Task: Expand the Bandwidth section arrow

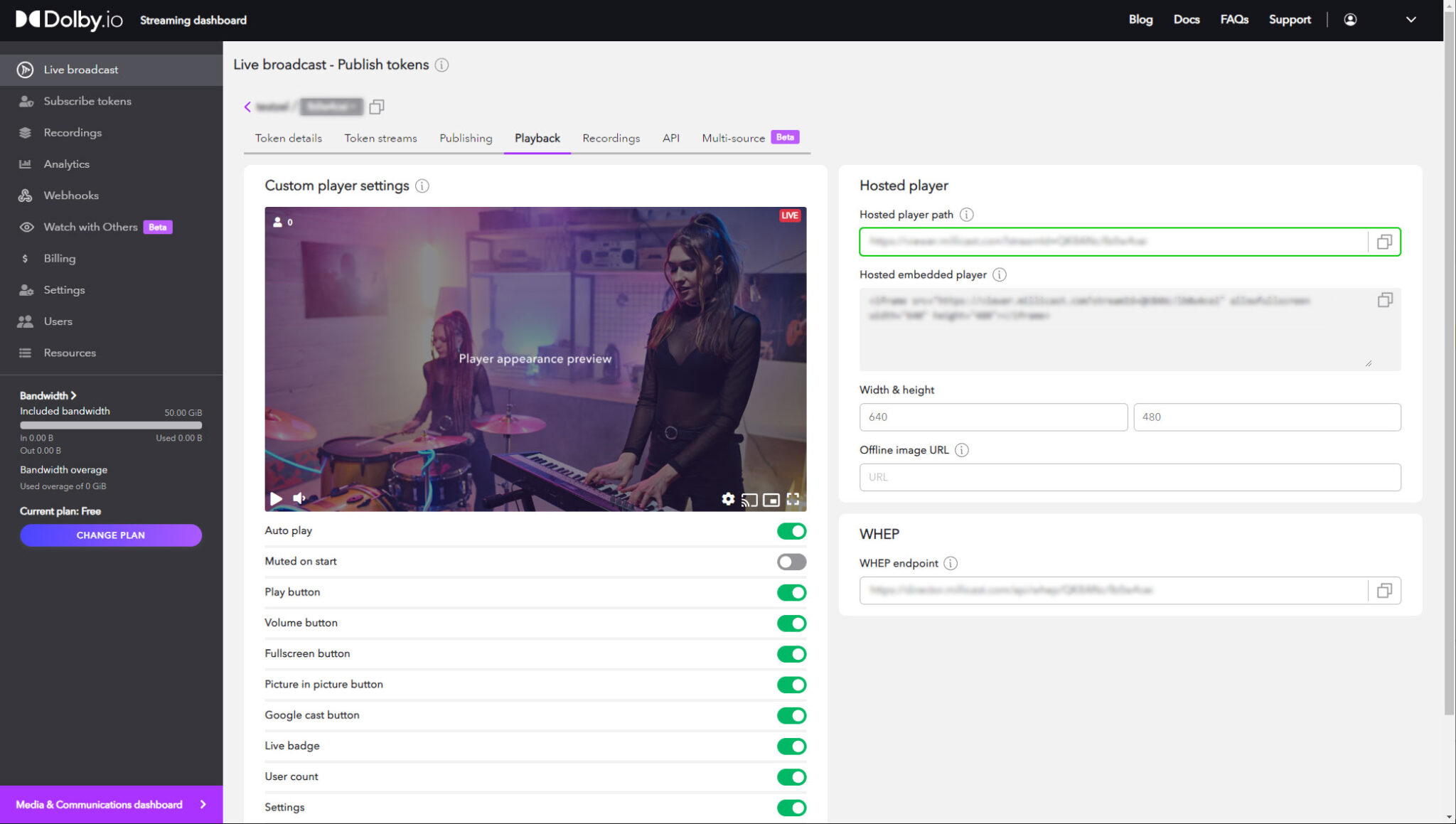Action: tap(73, 395)
